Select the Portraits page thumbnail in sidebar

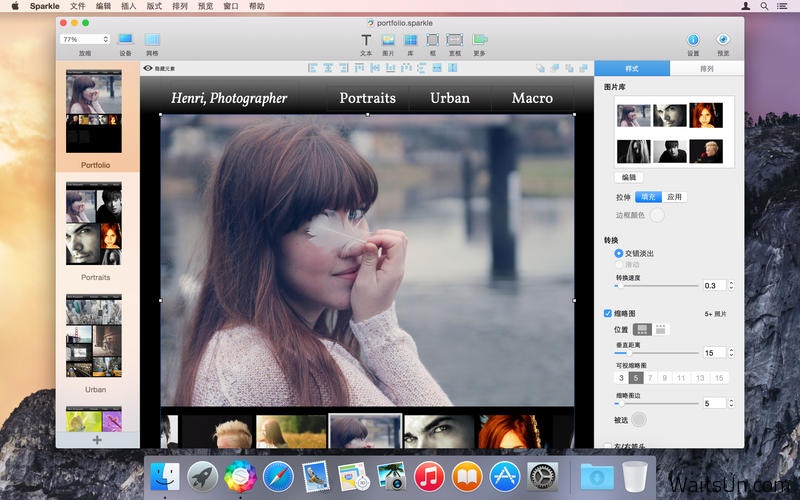click(x=94, y=223)
